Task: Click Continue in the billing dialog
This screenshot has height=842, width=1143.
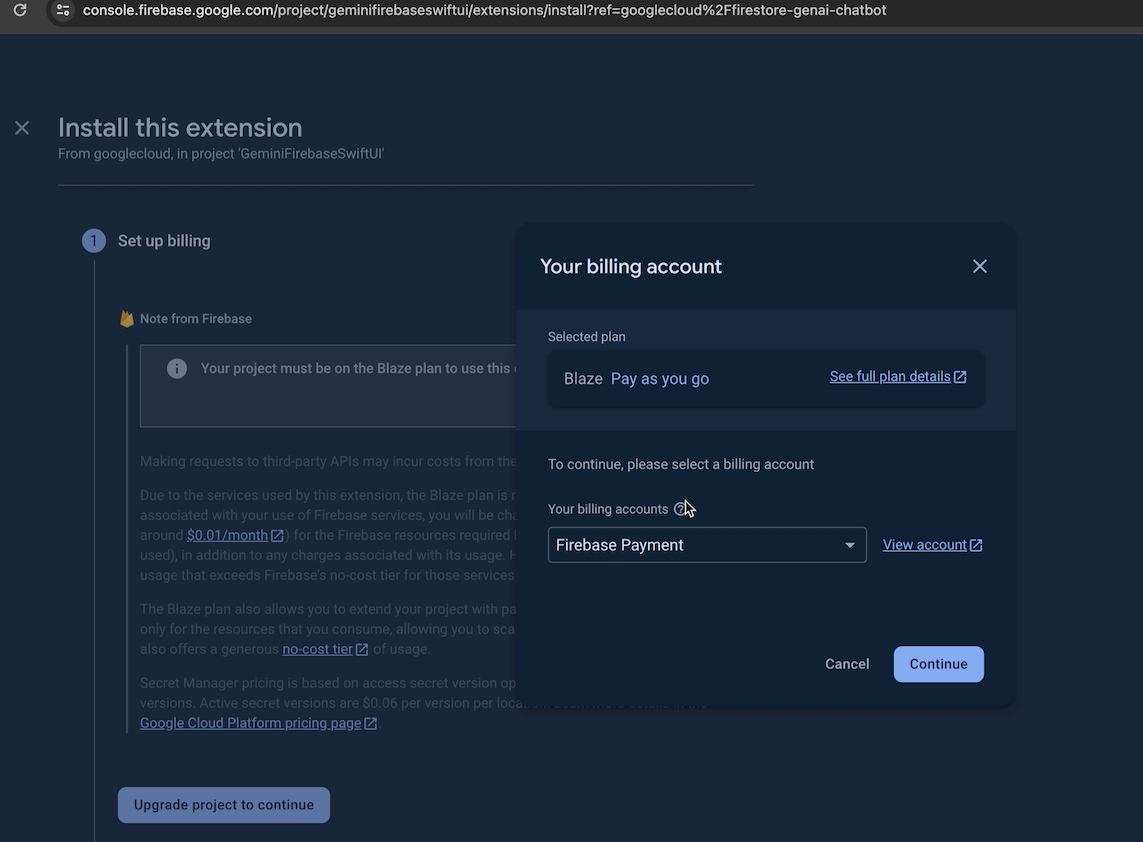Action: 938,664
